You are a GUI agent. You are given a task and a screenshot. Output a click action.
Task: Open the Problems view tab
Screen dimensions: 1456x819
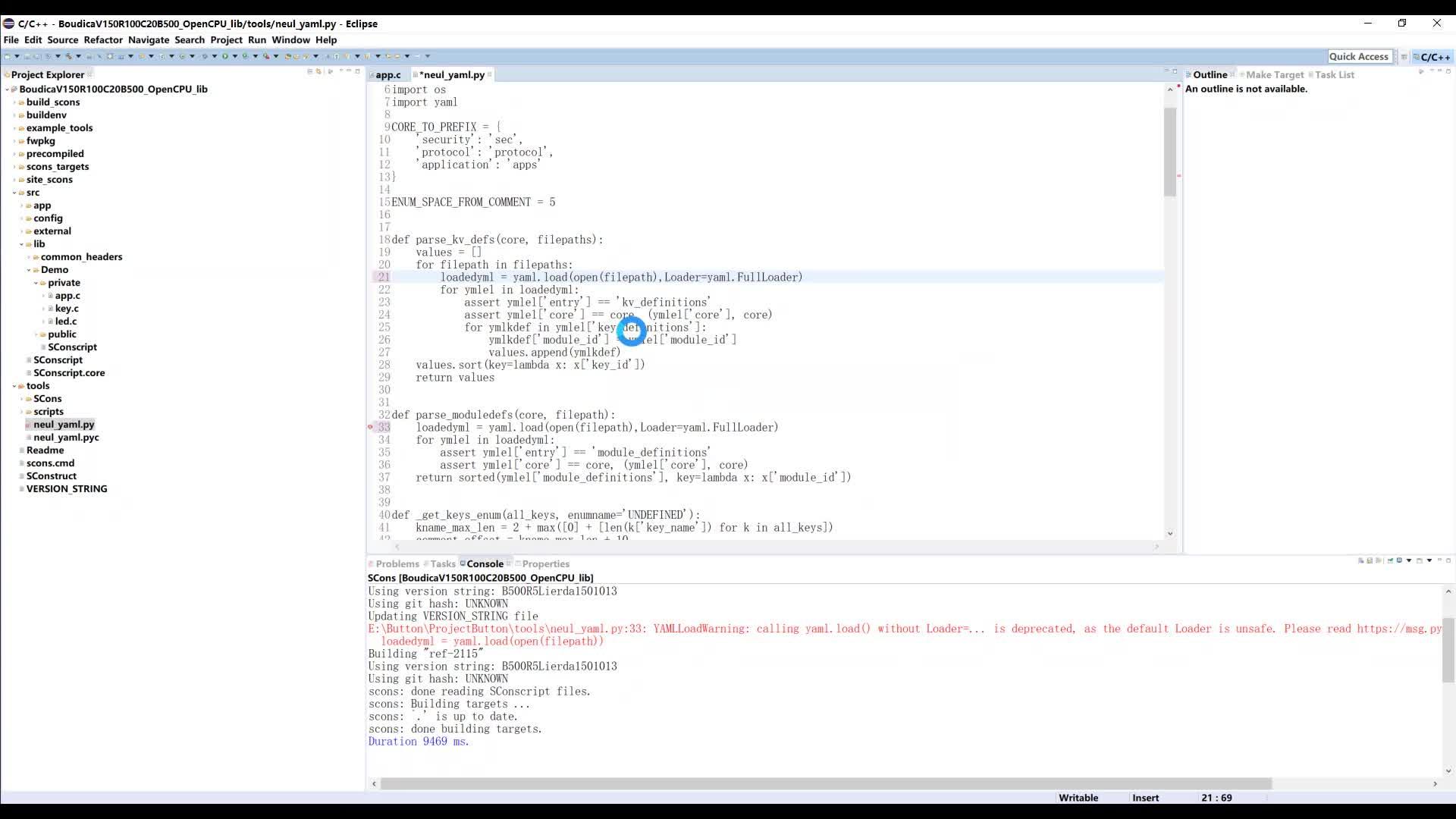[x=397, y=563]
